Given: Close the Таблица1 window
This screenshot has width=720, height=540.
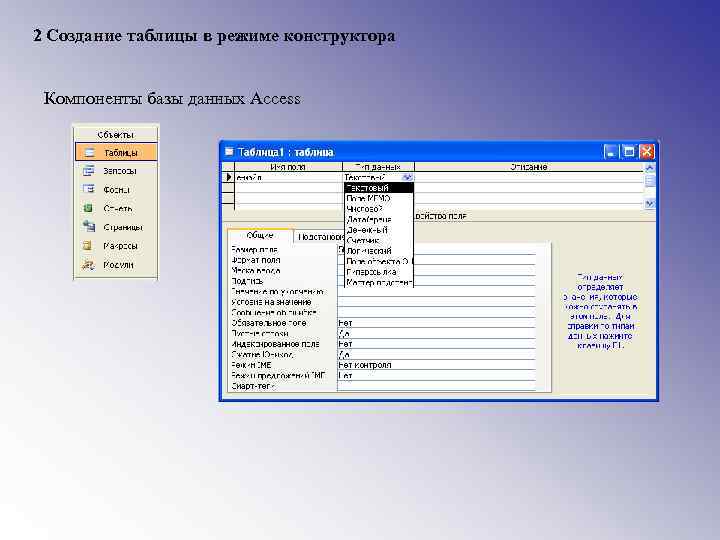Looking at the screenshot, I should coord(647,152).
